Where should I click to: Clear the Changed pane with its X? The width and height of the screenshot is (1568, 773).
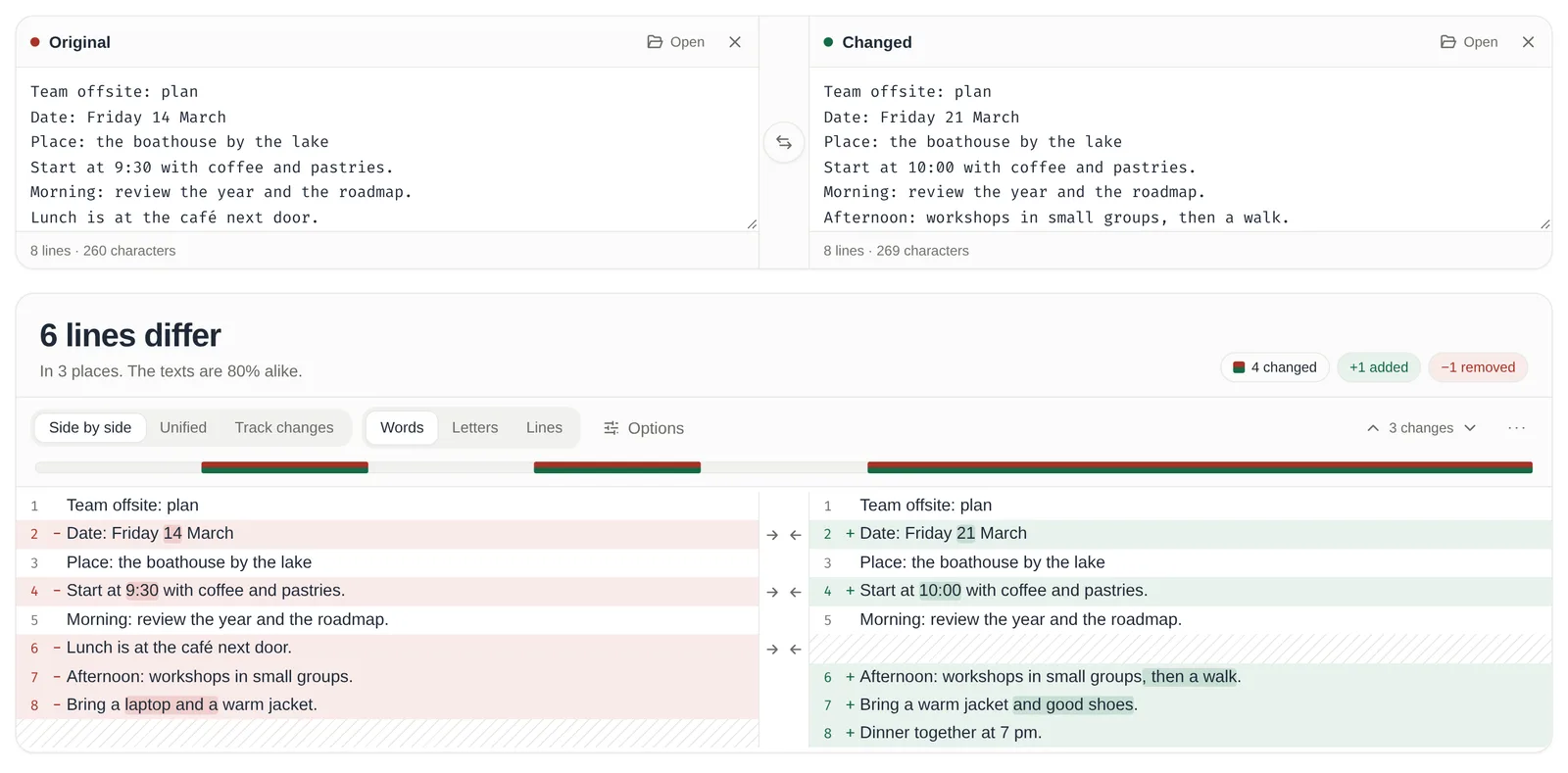pos(1528,42)
